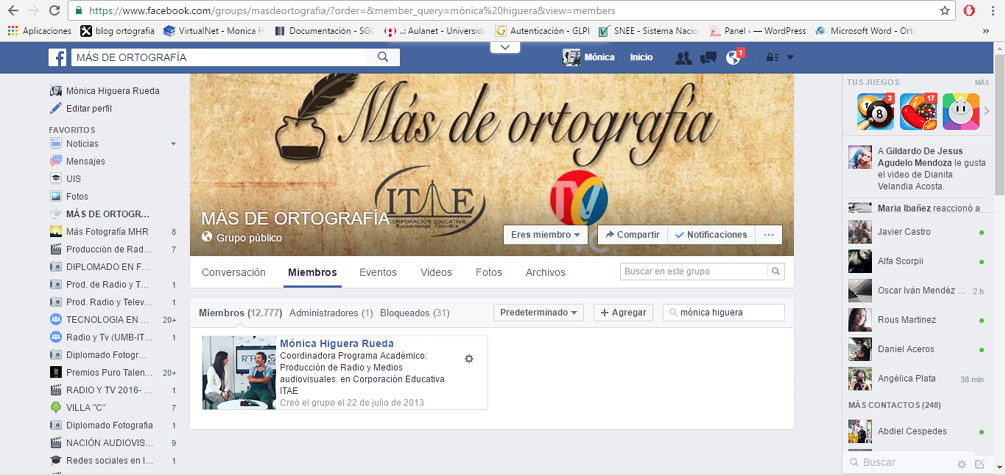1005x475 pixels.
Task: Open the SNEE - Sistema Nacional bookmark
Action: coord(647,30)
